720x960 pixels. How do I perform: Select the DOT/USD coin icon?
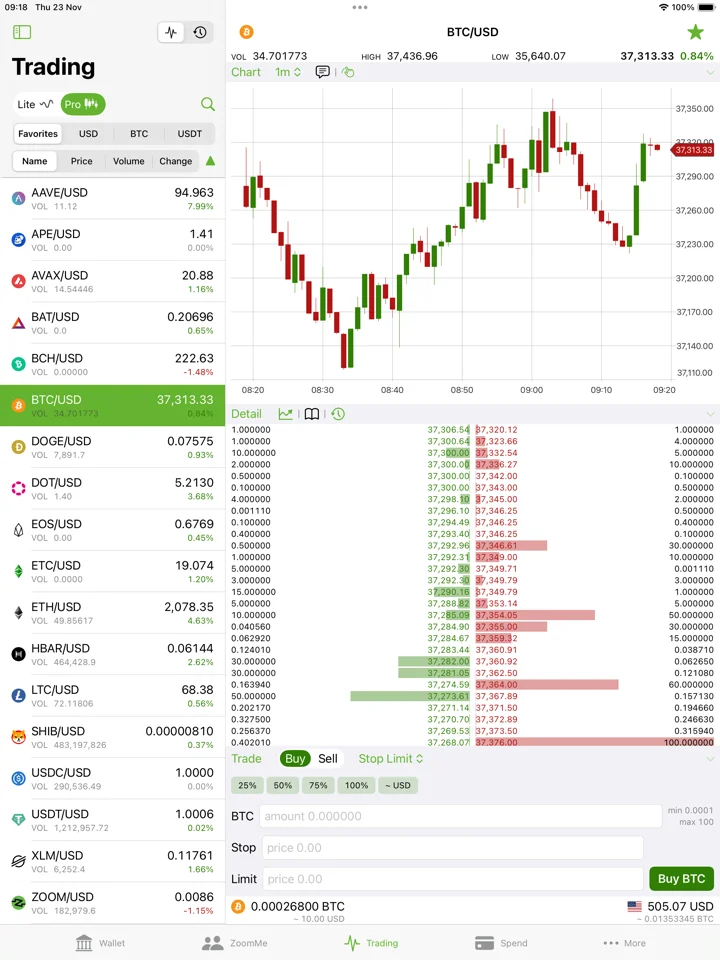pos(18,488)
